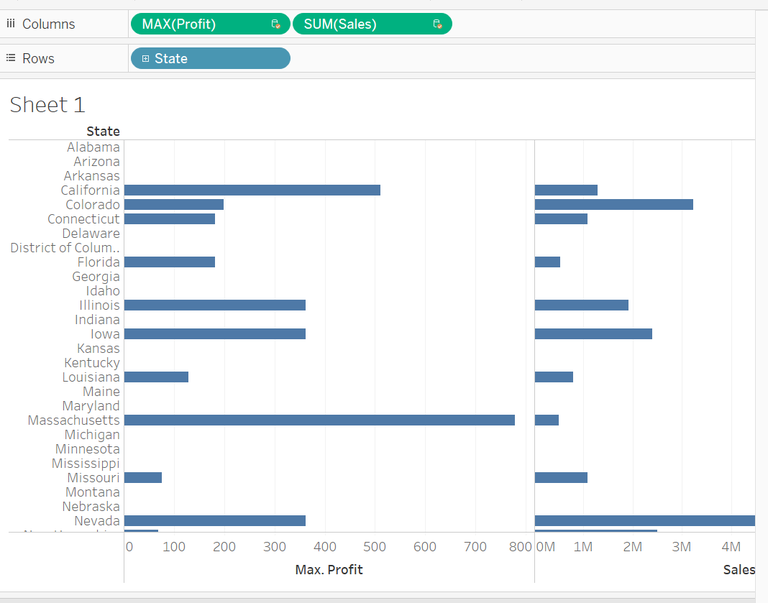The image size is (768, 603).
Task: Click the State column header
Action: [103, 131]
